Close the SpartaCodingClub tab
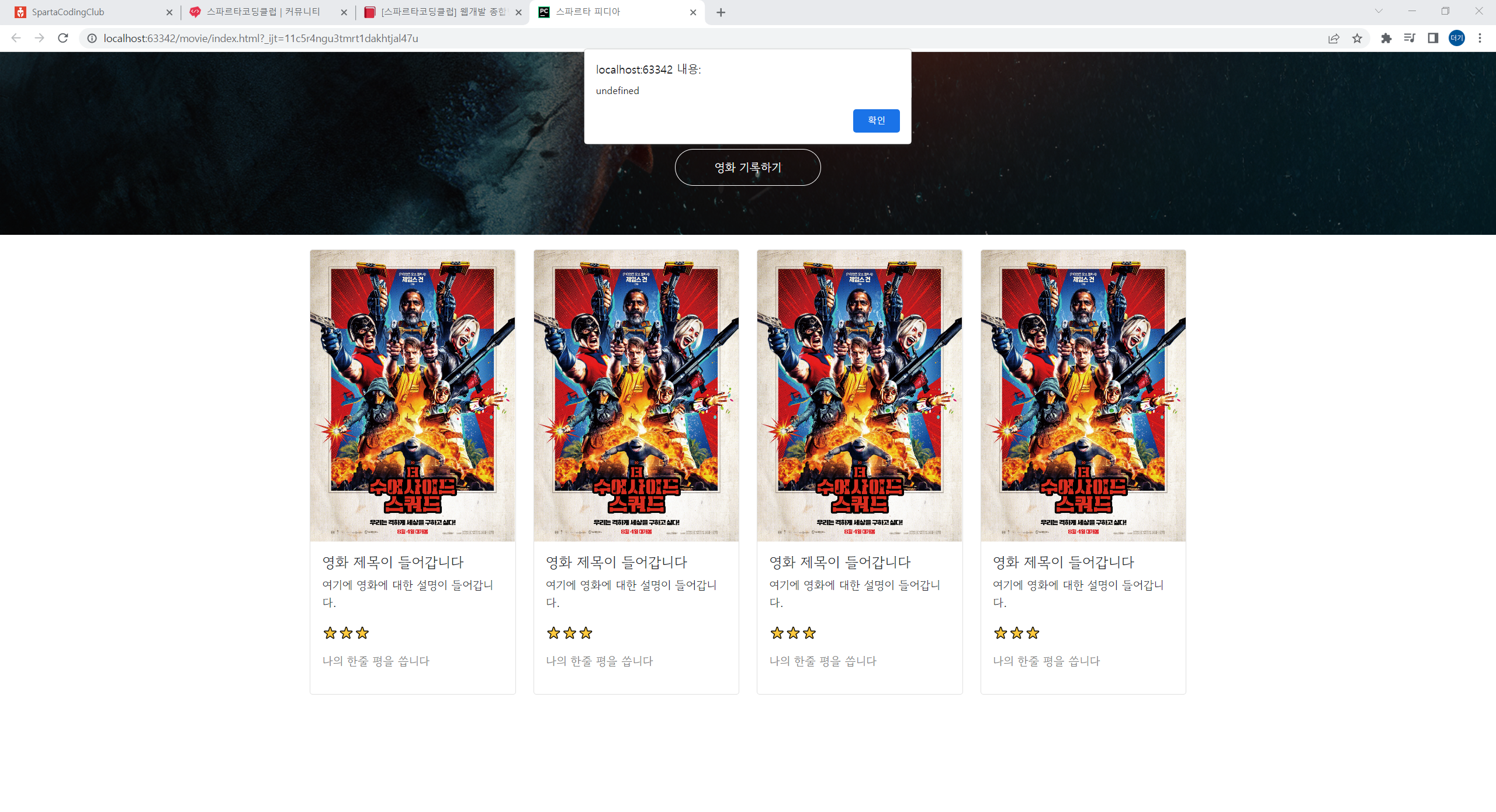Screen dimensions: 1496x812 pos(169,12)
